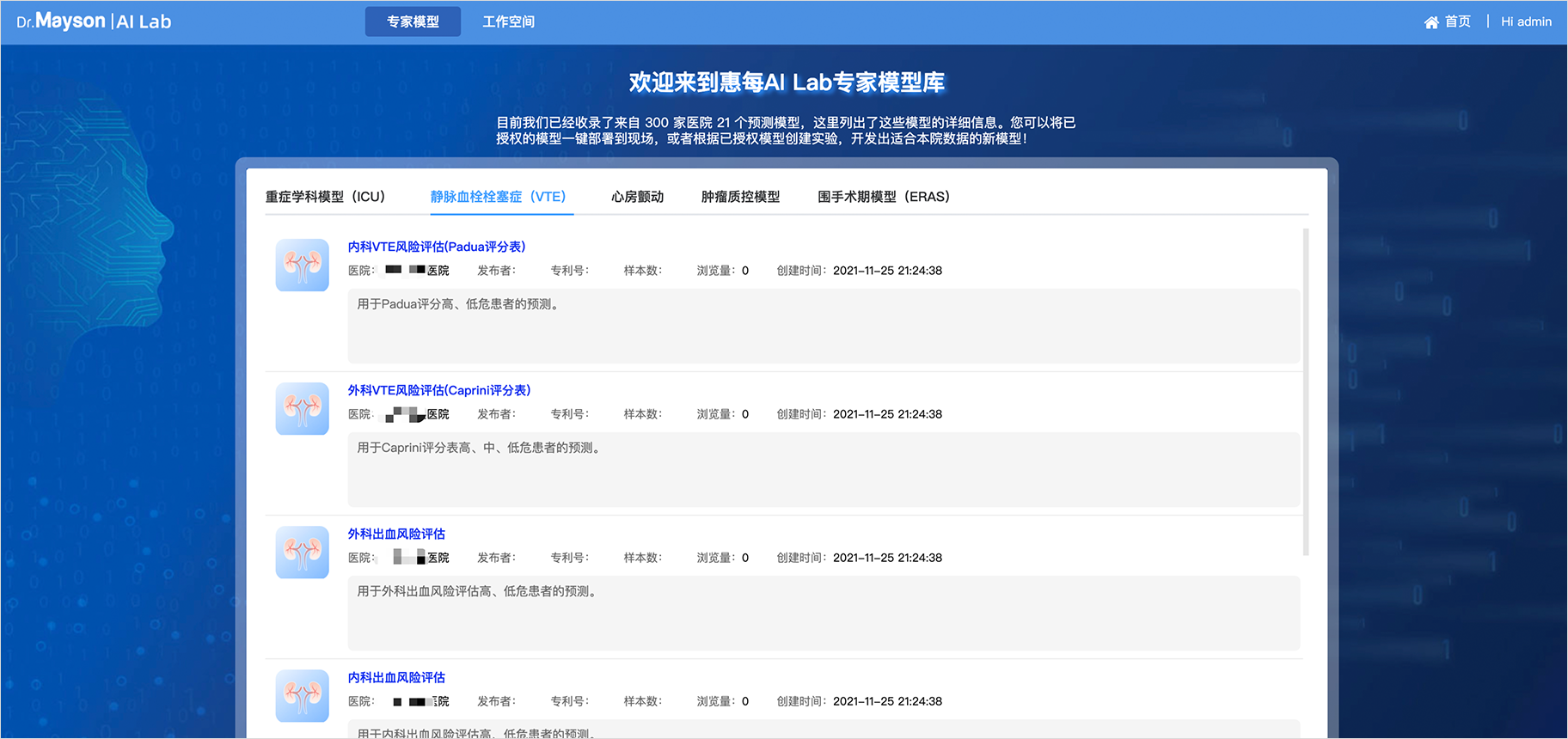Click description 用于外科出血风险评估高、低危患者的预测。
This screenshot has width=1568, height=739.
click(479, 591)
